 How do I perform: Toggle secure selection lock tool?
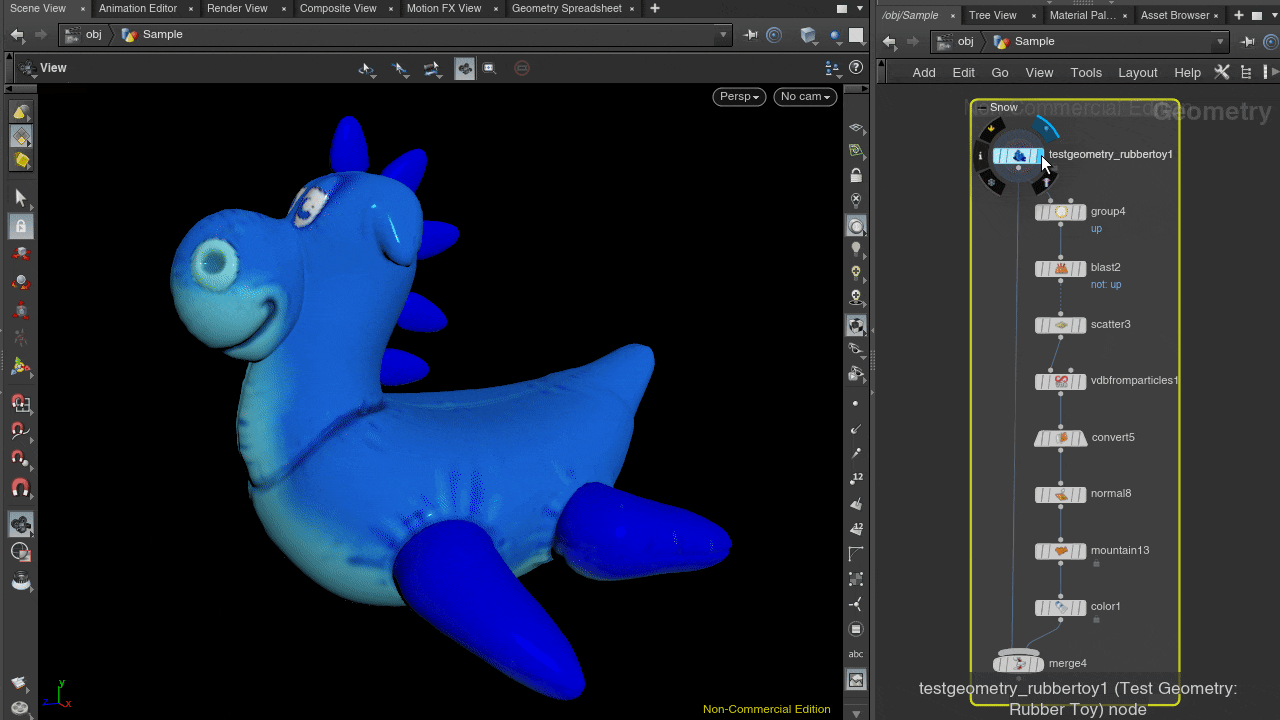pyautogui.click(x=20, y=227)
